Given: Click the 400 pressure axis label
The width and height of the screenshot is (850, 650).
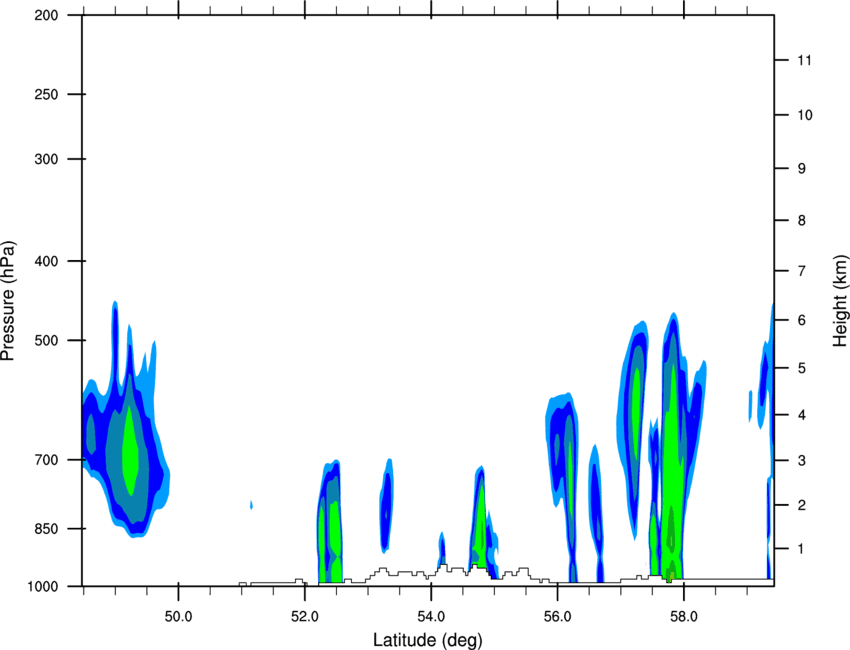Looking at the screenshot, I should [x=46, y=261].
